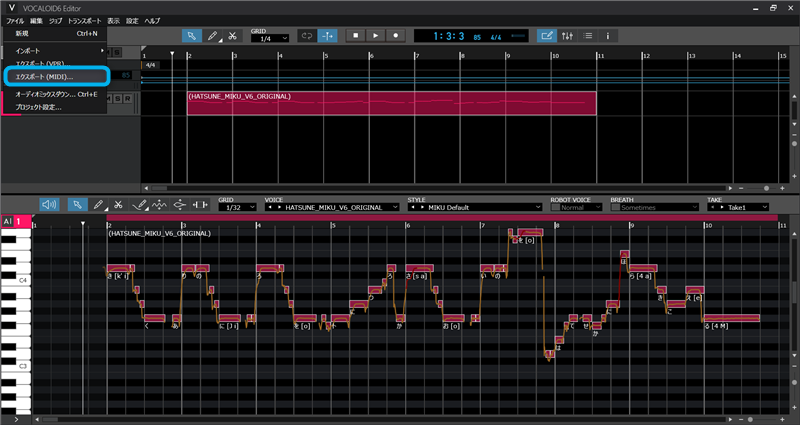Open the ヘルプ menu
Image resolution: width=800 pixels, height=425 pixels.
152,21
